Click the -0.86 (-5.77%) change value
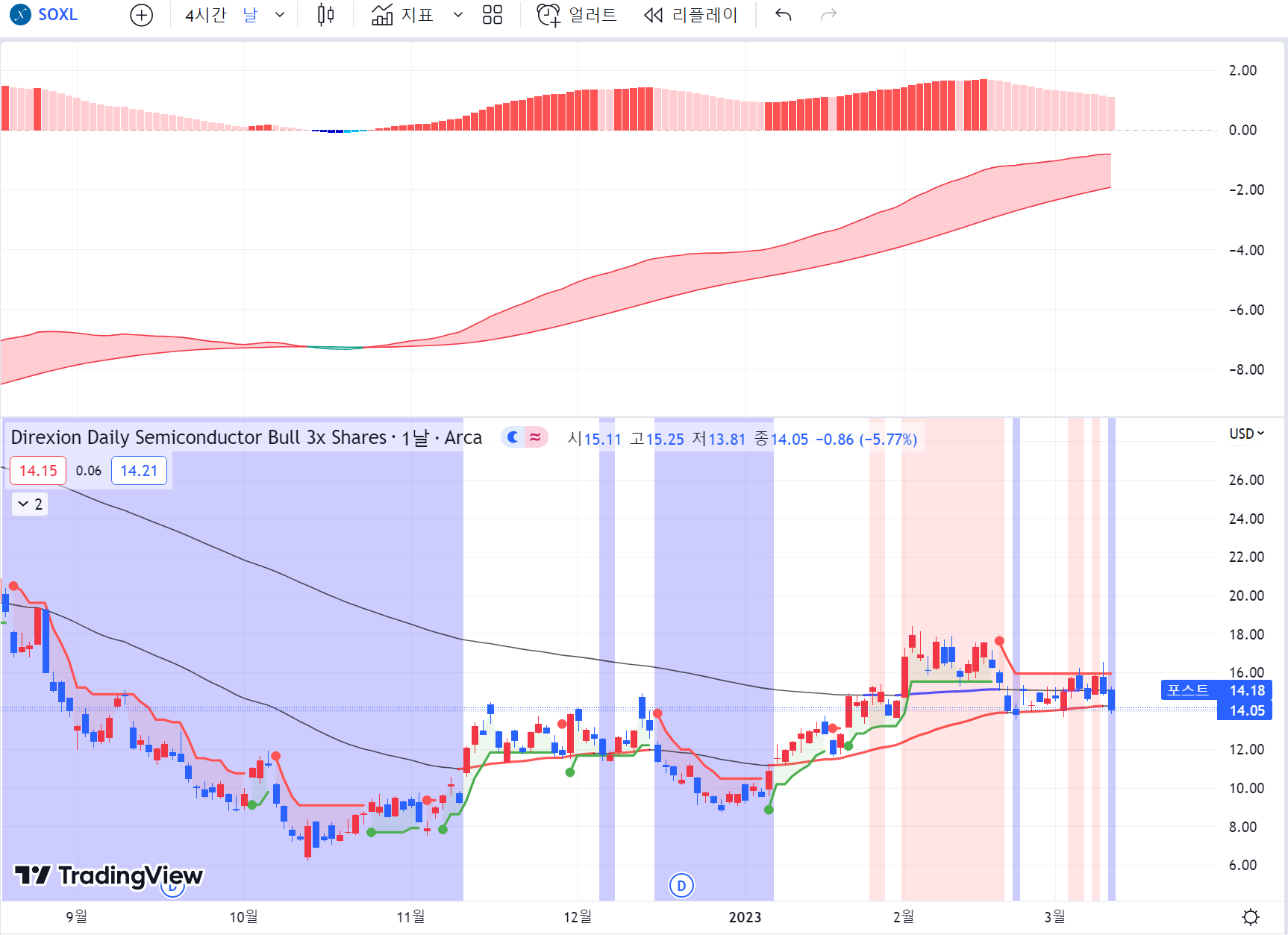 [866, 440]
